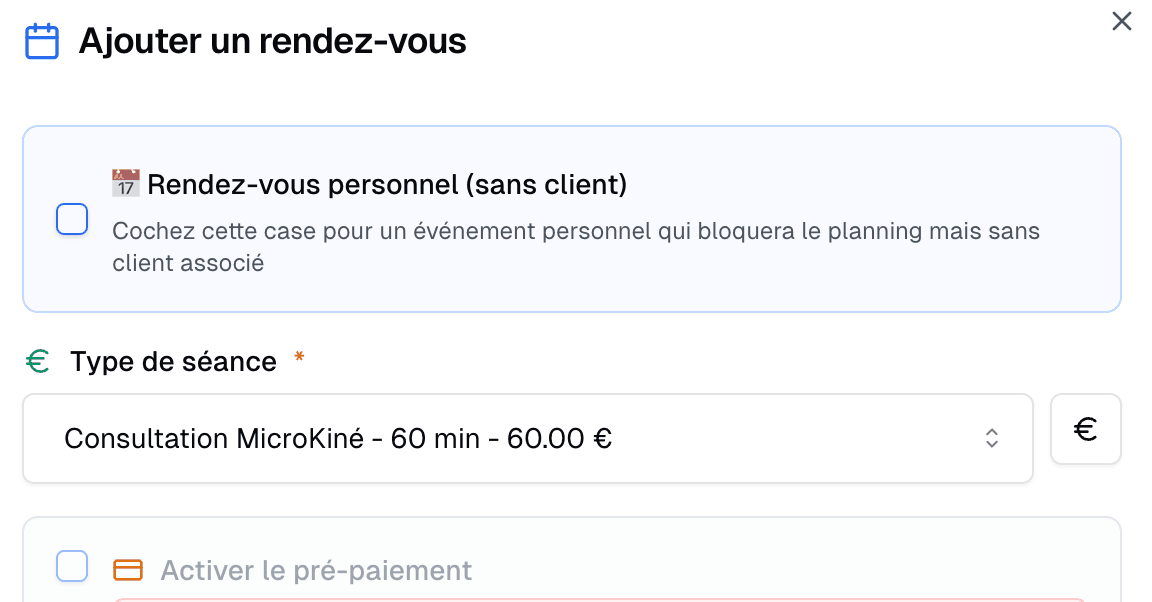The height and width of the screenshot is (602, 1152).
Task: Open the Consultation MicroKiné session type dropdown
Action: [527, 438]
